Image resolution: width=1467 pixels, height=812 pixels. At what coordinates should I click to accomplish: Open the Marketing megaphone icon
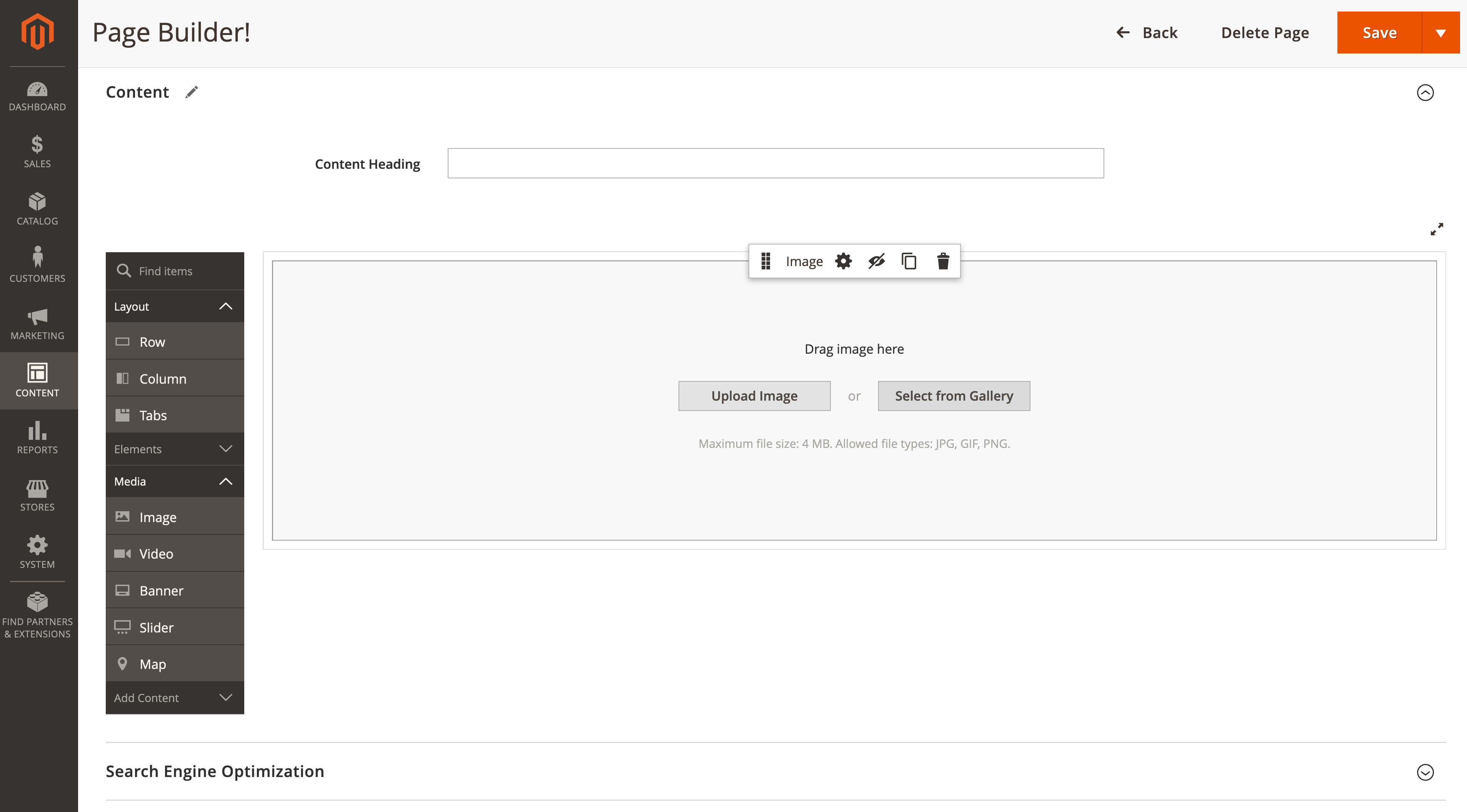(x=38, y=316)
